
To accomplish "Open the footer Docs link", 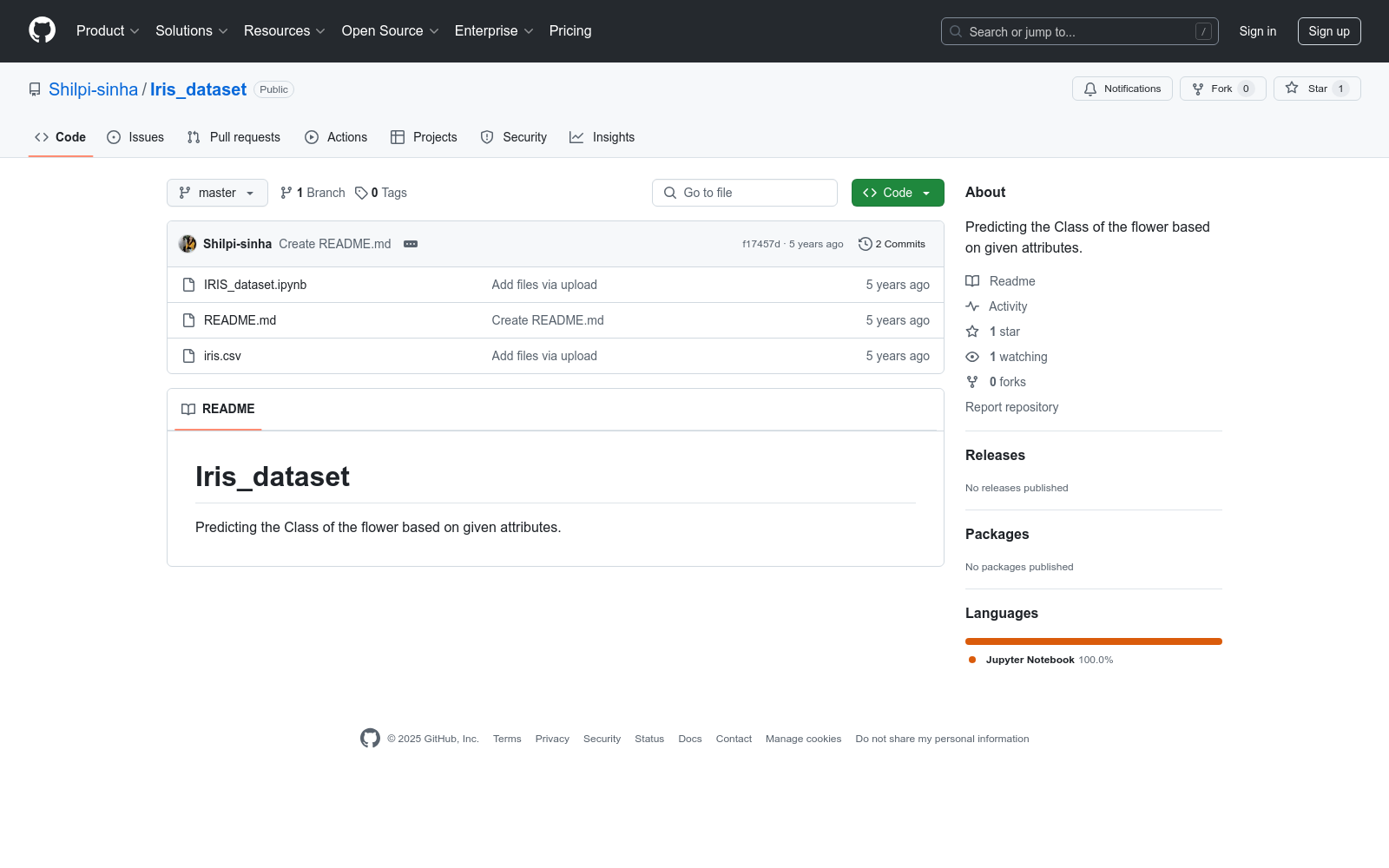I will coord(690,739).
